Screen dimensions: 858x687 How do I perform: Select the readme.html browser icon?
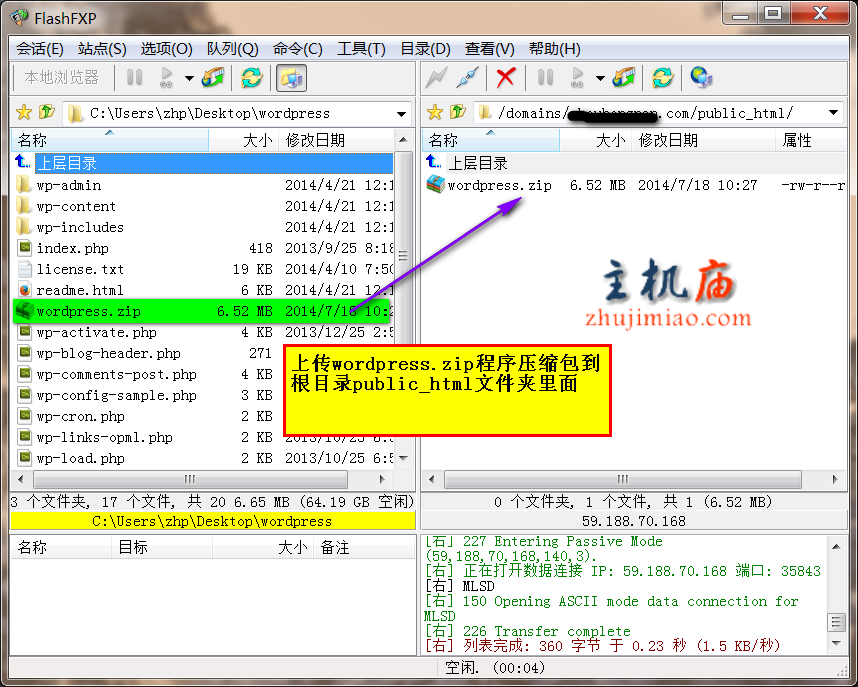pyautogui.click(x=24, y=290)
